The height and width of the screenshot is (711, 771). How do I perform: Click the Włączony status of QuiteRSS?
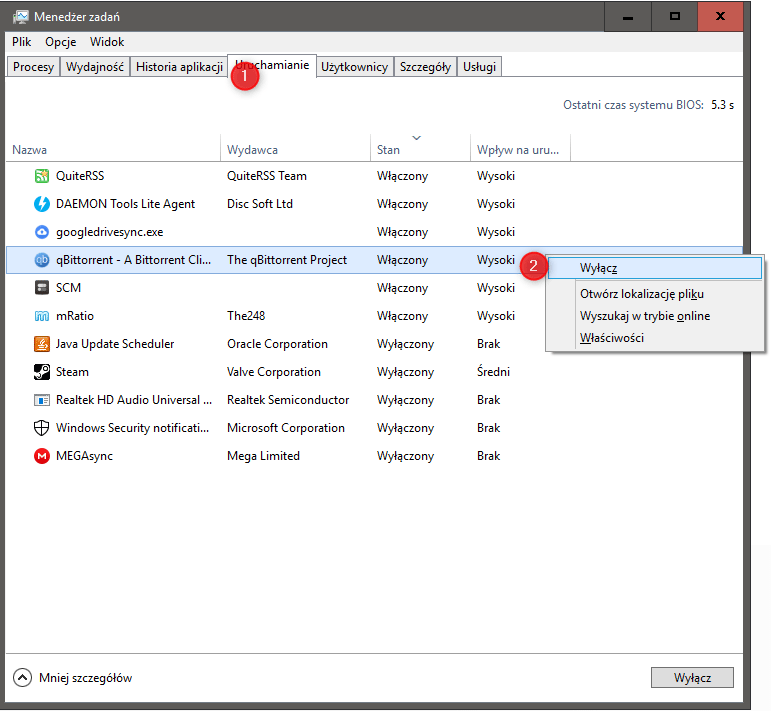402,176
